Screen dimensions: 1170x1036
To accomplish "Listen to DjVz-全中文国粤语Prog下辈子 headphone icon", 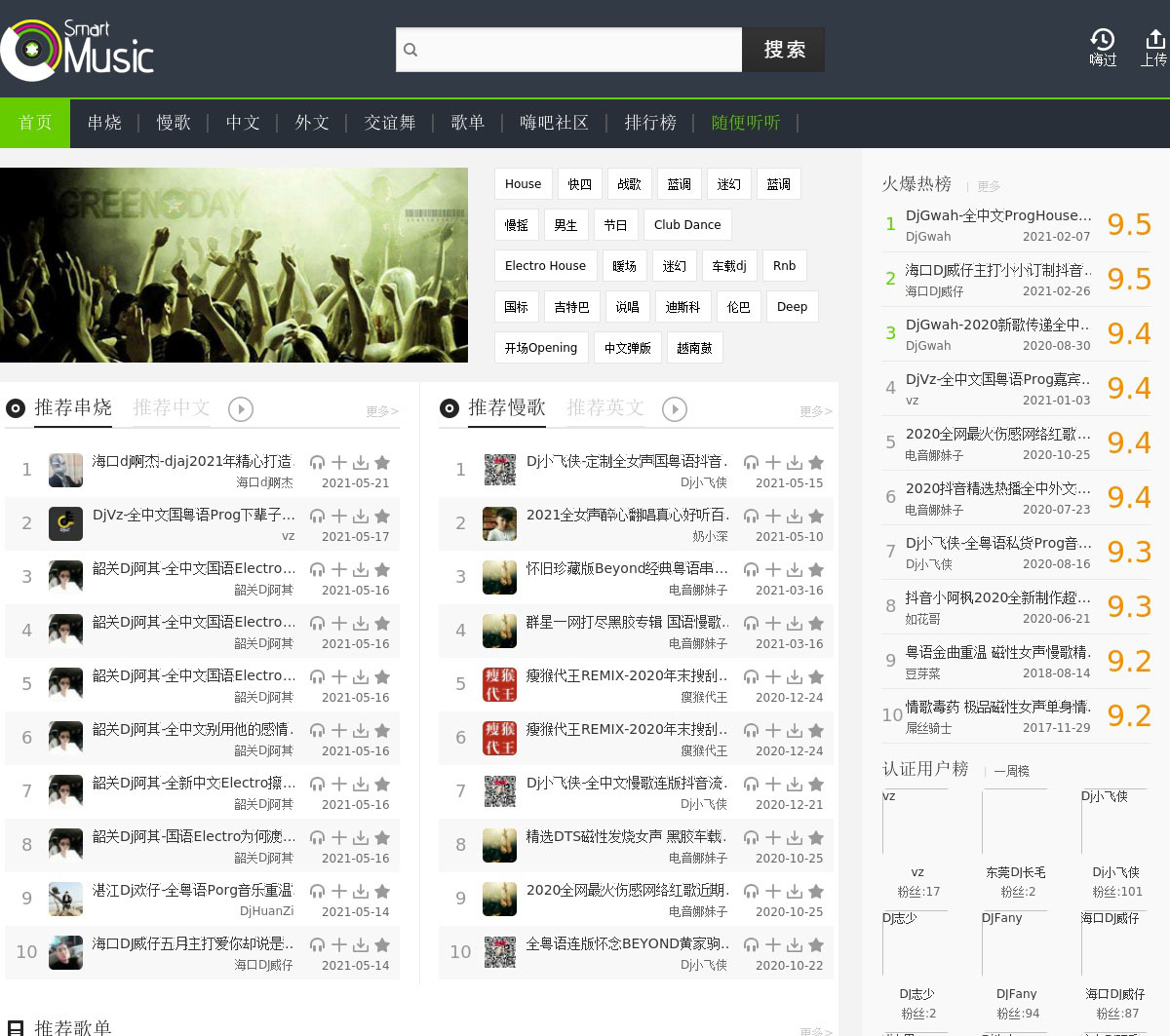I will [317, 516].
